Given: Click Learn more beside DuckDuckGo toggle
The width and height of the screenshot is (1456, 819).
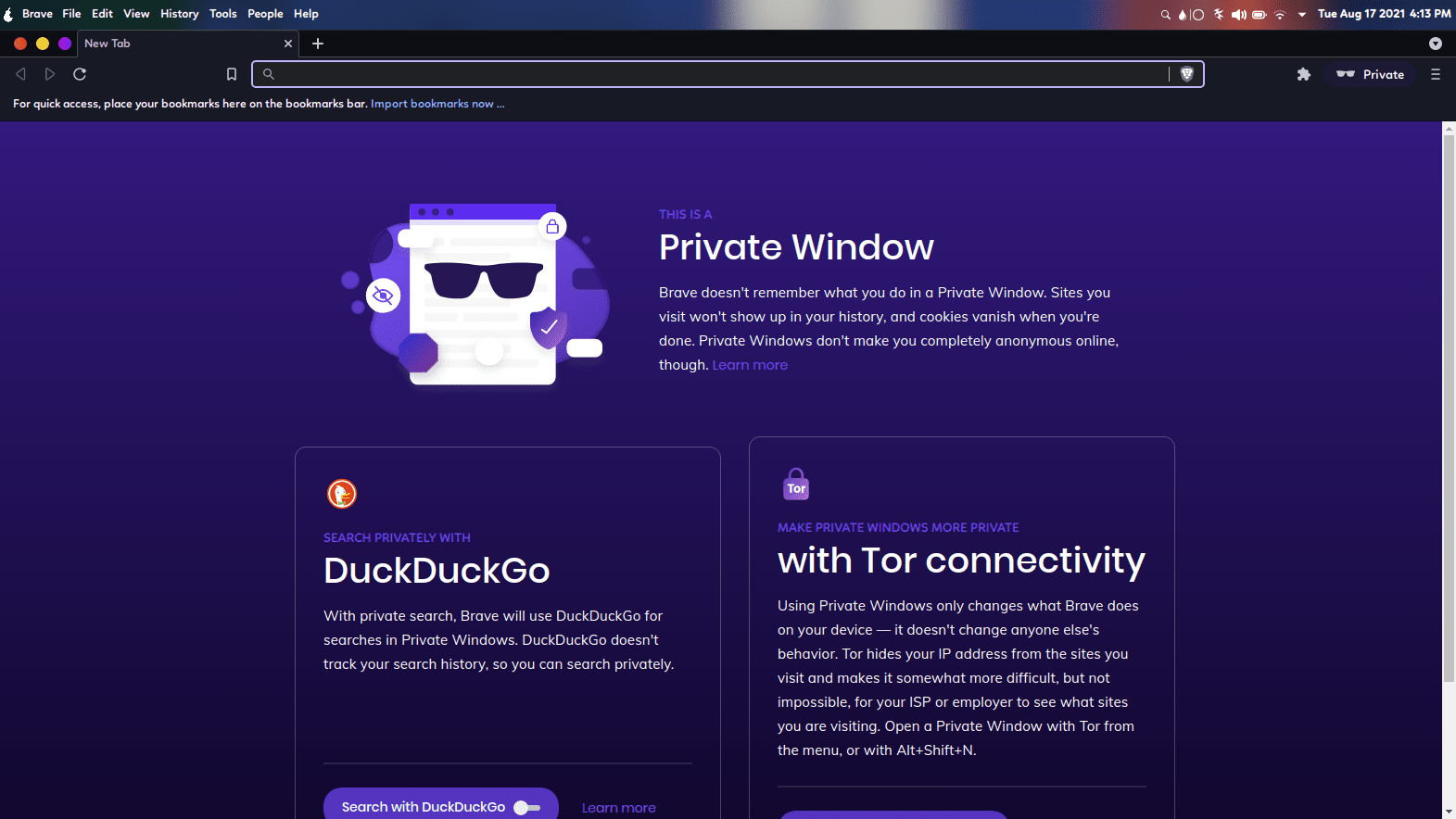Looking at the screenshot, I should [618, 808].
